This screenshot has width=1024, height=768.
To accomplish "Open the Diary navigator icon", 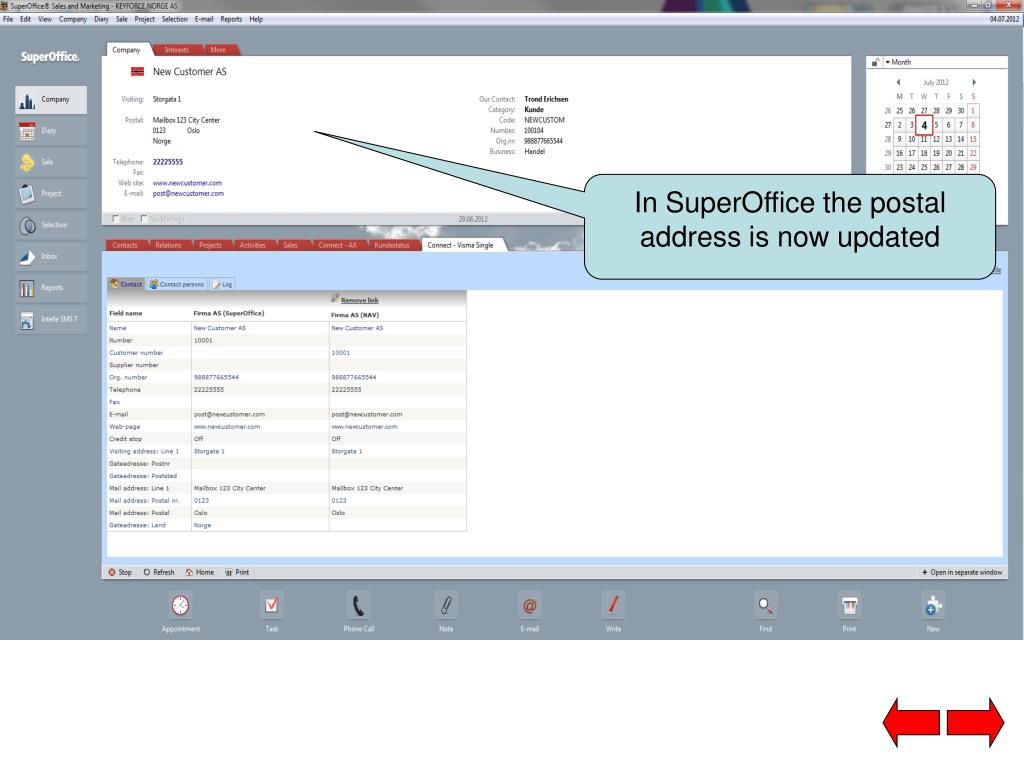I will click(27, 131).
